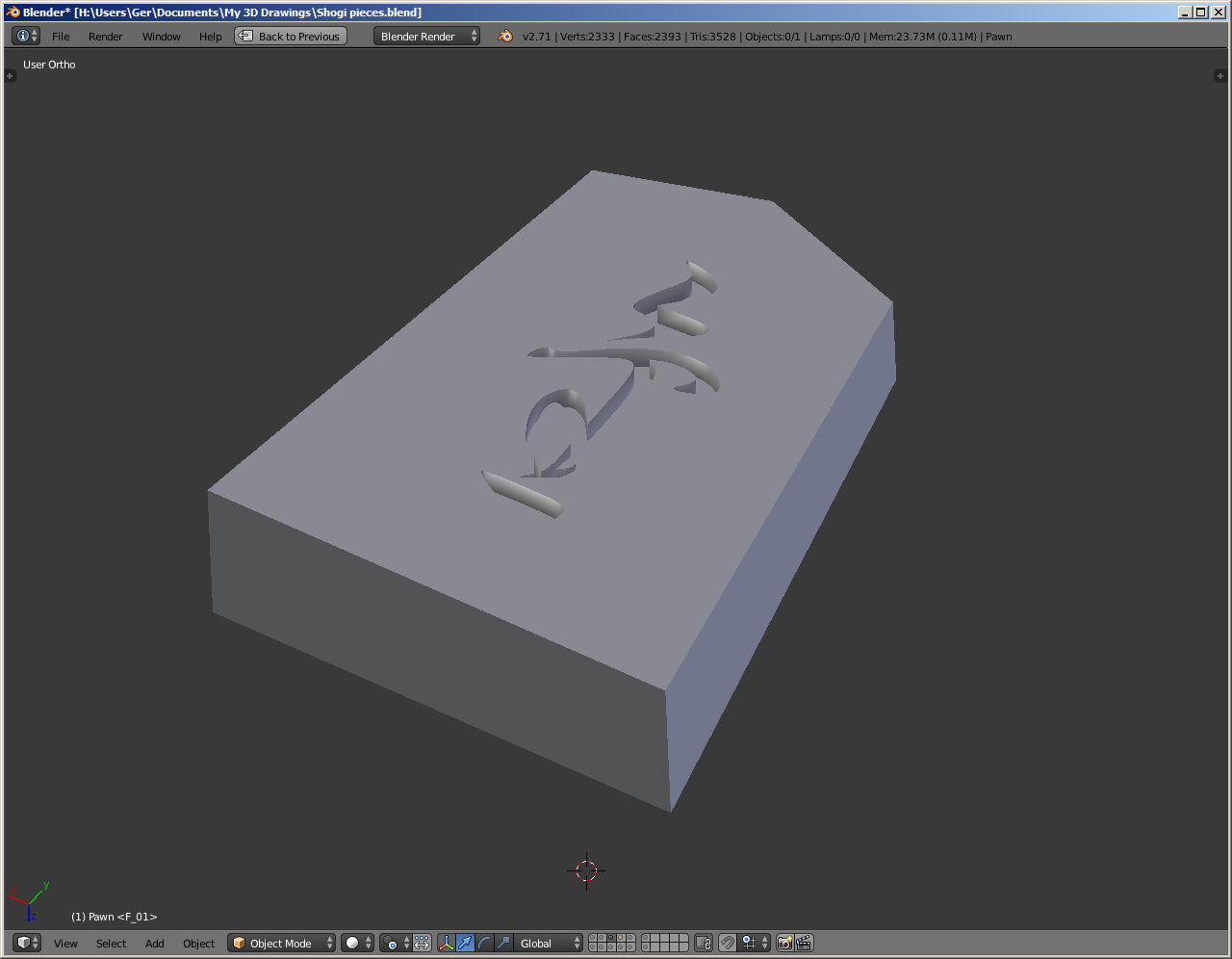Viewport: 1232px width, 959px height.
Task: Open the Global transform orientation dropdown
Action: point(549,943)
